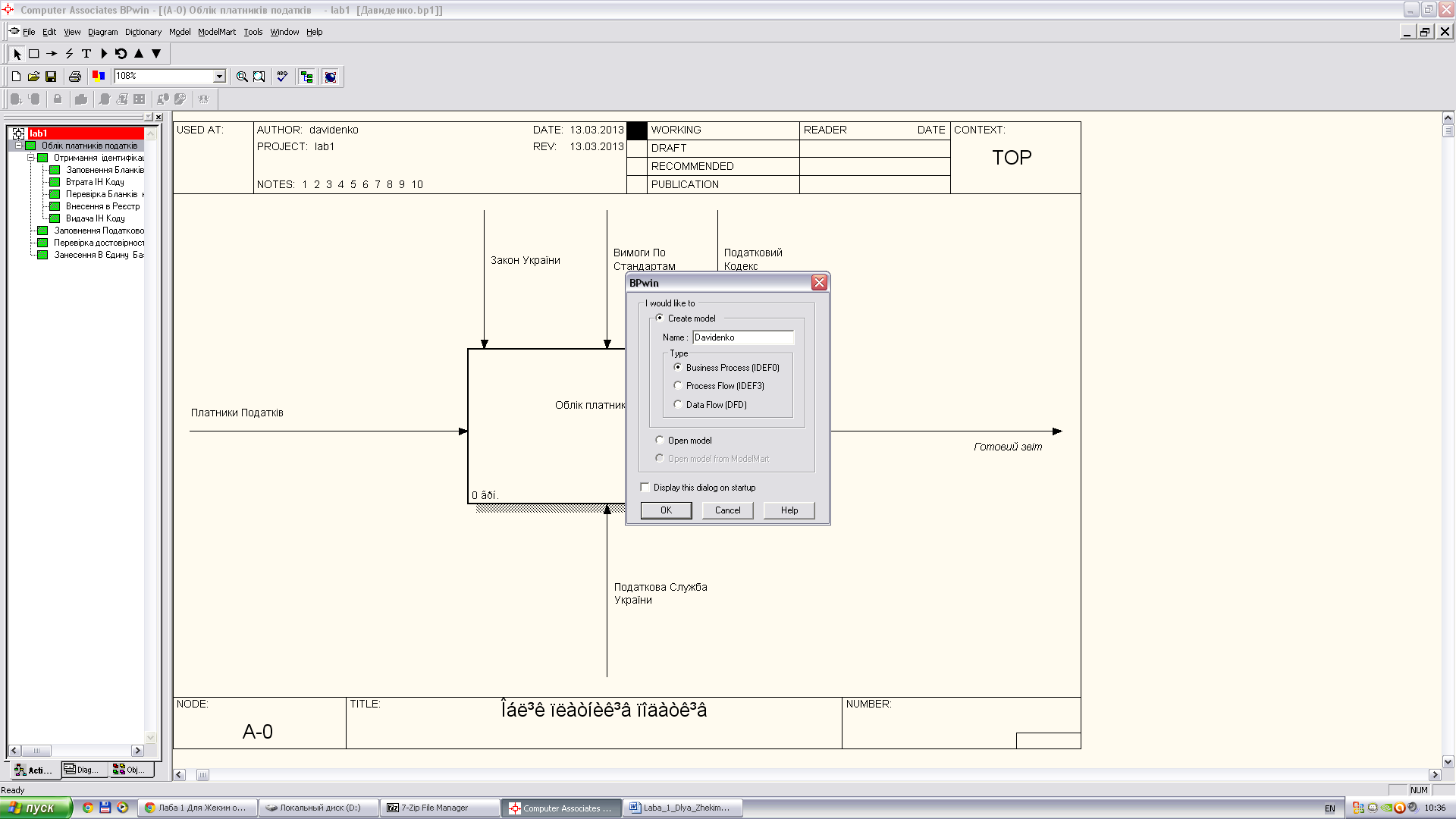This screenshot has width=1456, height=819.
Task: Select Занесення В Єдину База tree item
Action: (x=99, y=255)
